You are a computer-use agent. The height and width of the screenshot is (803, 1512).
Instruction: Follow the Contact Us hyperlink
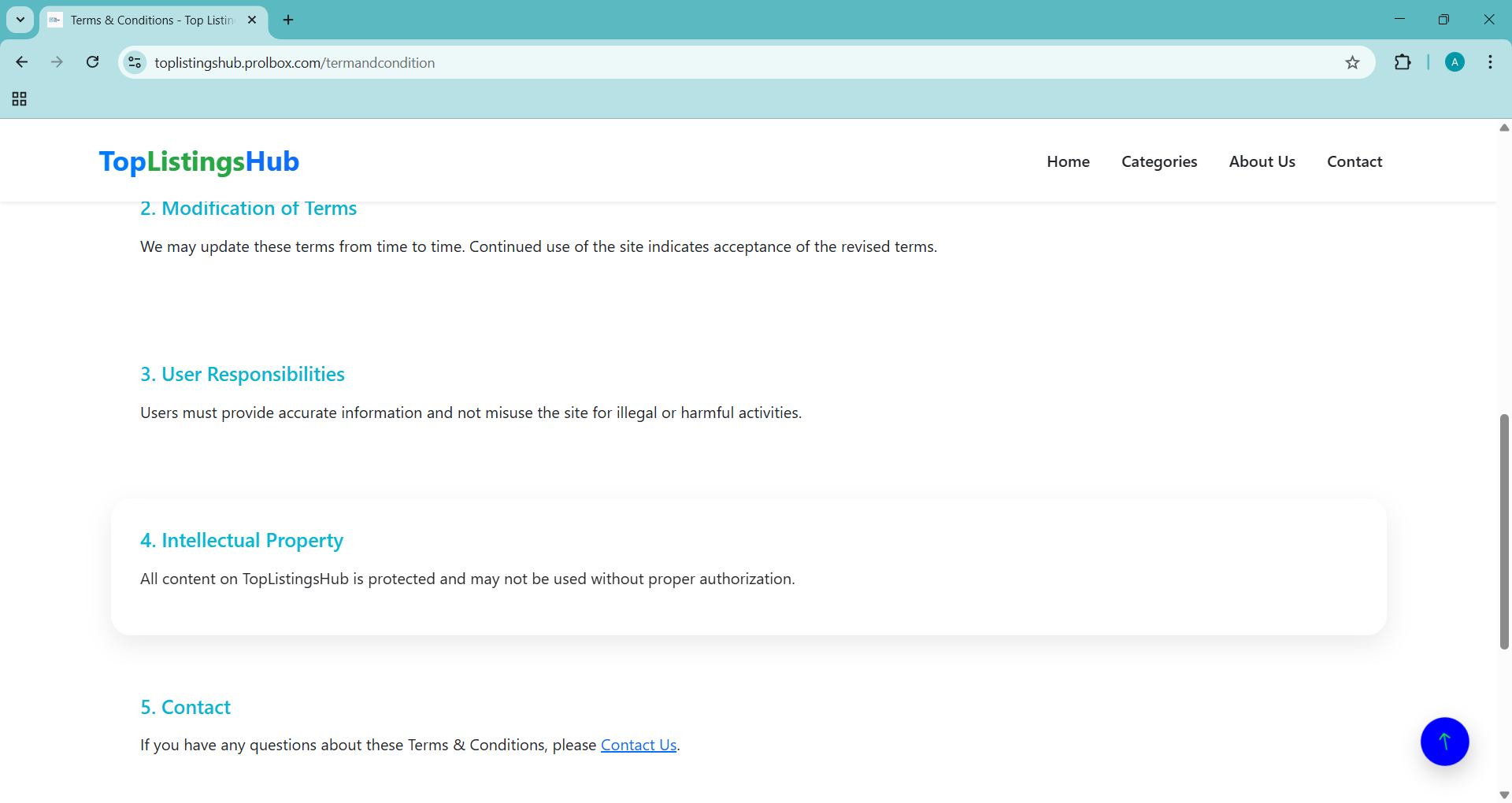[x=639, y=745]
